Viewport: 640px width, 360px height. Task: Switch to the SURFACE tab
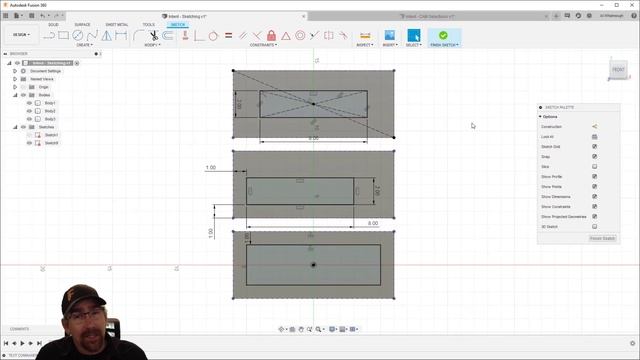click(x=82, y=25)
